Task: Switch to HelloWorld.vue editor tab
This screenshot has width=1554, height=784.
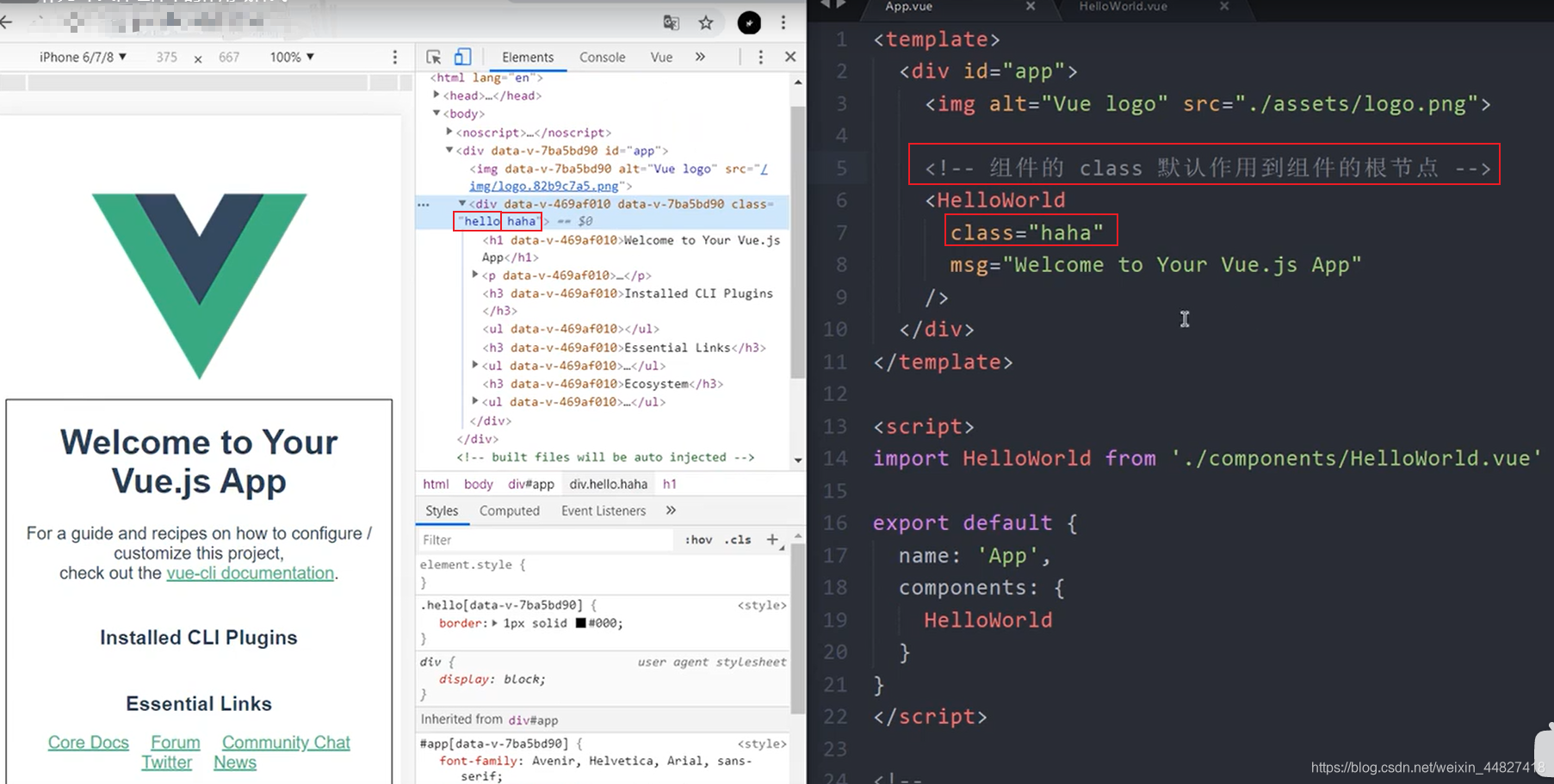Action: click(1123, 6)
